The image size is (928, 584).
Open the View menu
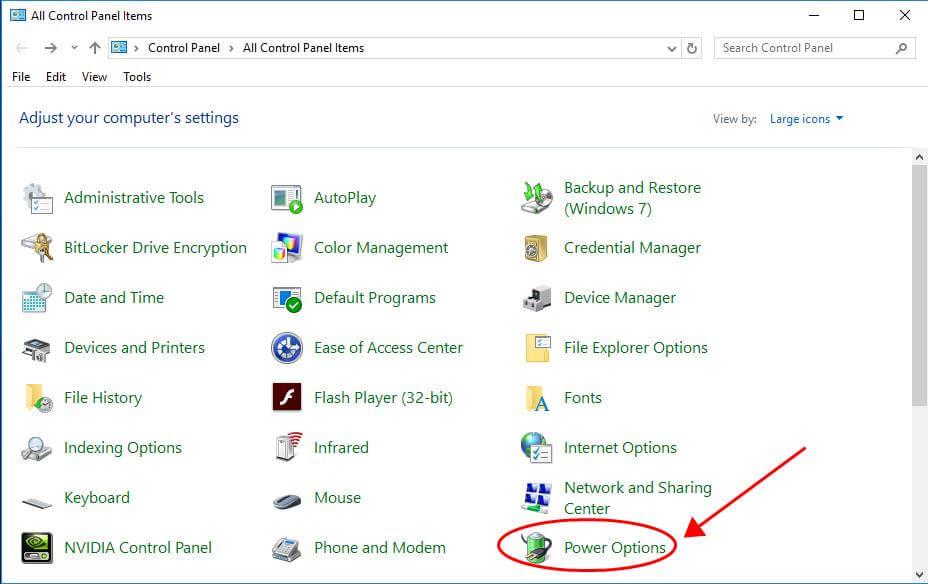pos(94,77)
